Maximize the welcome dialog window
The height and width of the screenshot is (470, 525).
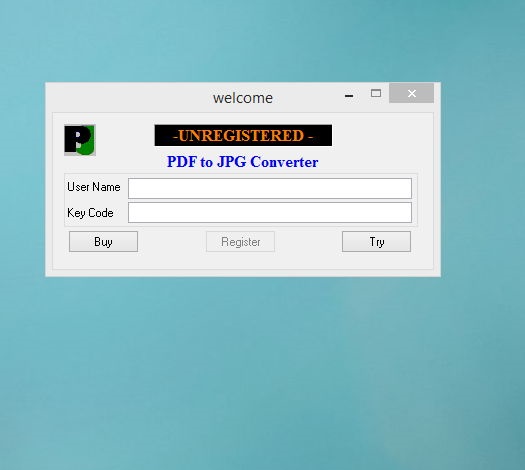click(x=376, y=93)
